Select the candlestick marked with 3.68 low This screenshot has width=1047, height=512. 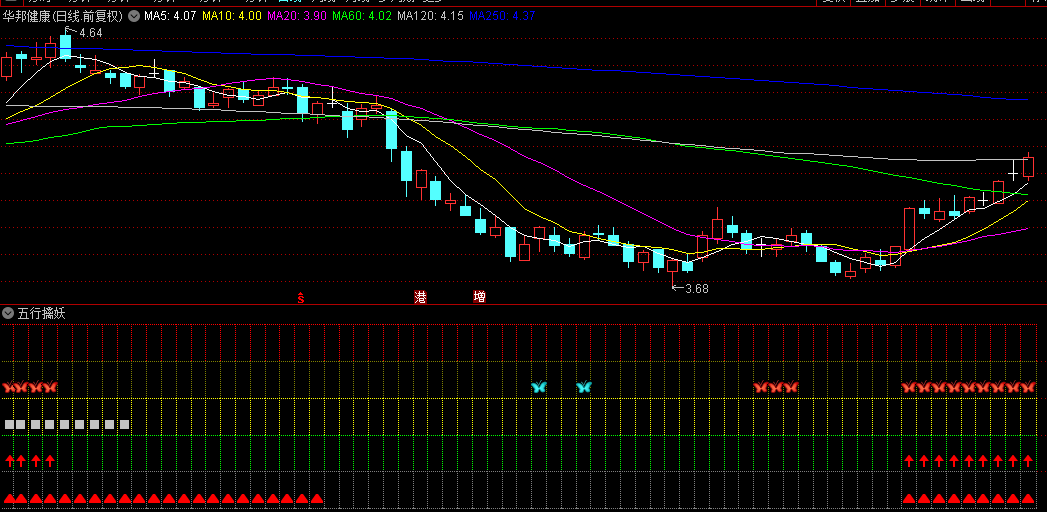[672, 268]
